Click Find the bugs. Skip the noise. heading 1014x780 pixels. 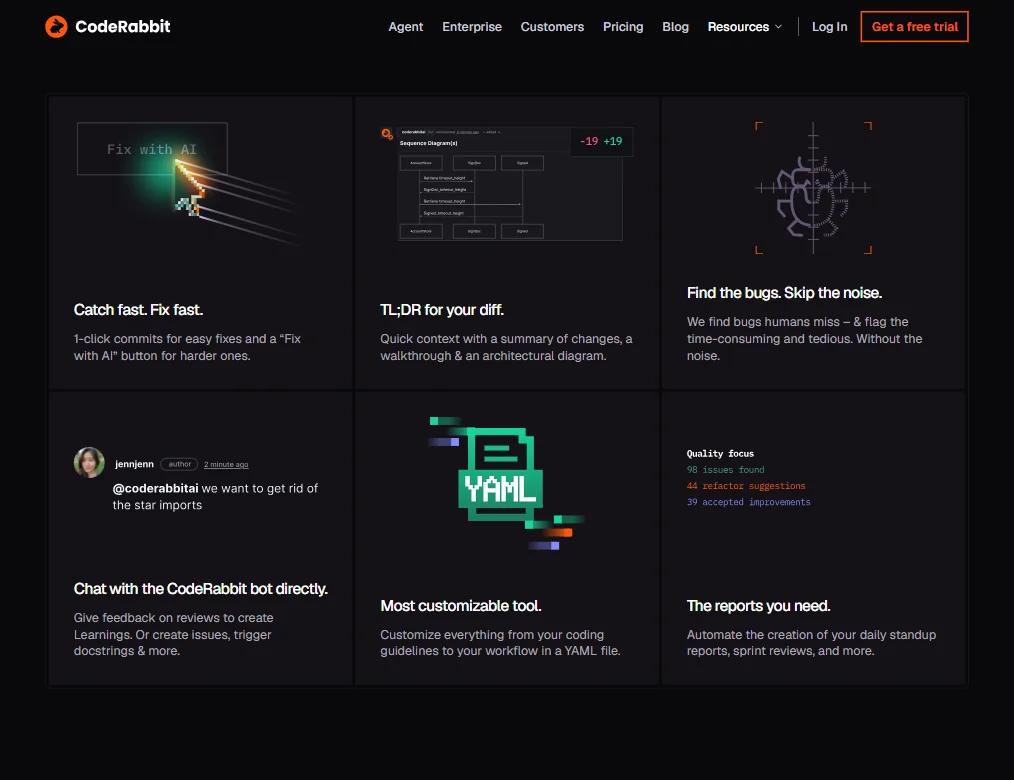(784, 293)
